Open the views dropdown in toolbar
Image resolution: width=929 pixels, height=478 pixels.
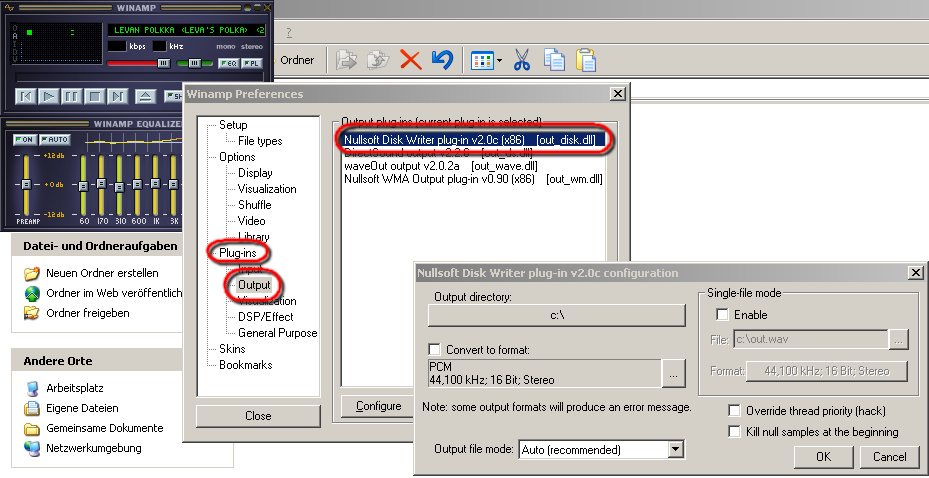click(x=486, y=60)
